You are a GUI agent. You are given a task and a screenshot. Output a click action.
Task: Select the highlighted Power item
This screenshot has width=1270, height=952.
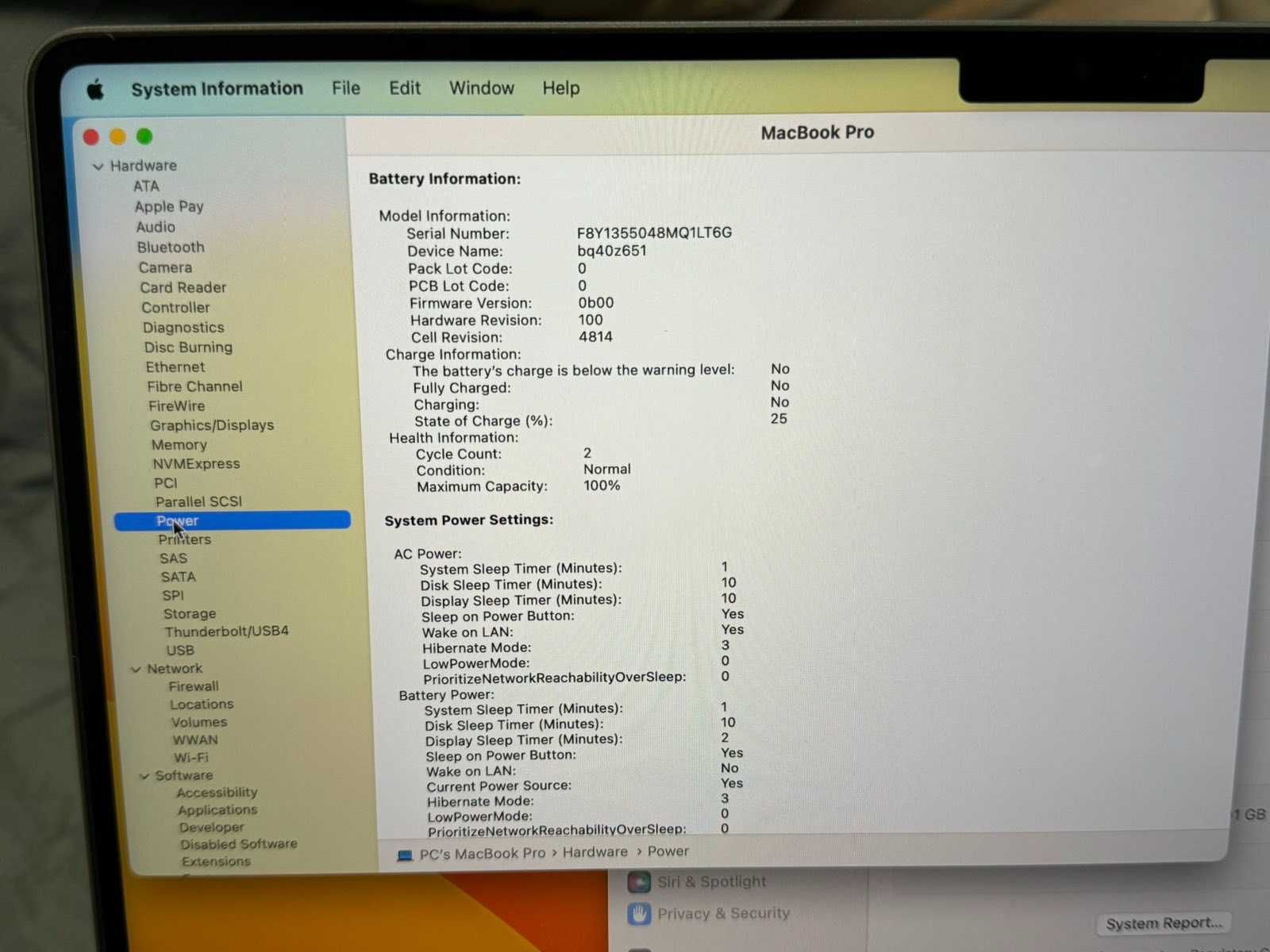(233, 520)
